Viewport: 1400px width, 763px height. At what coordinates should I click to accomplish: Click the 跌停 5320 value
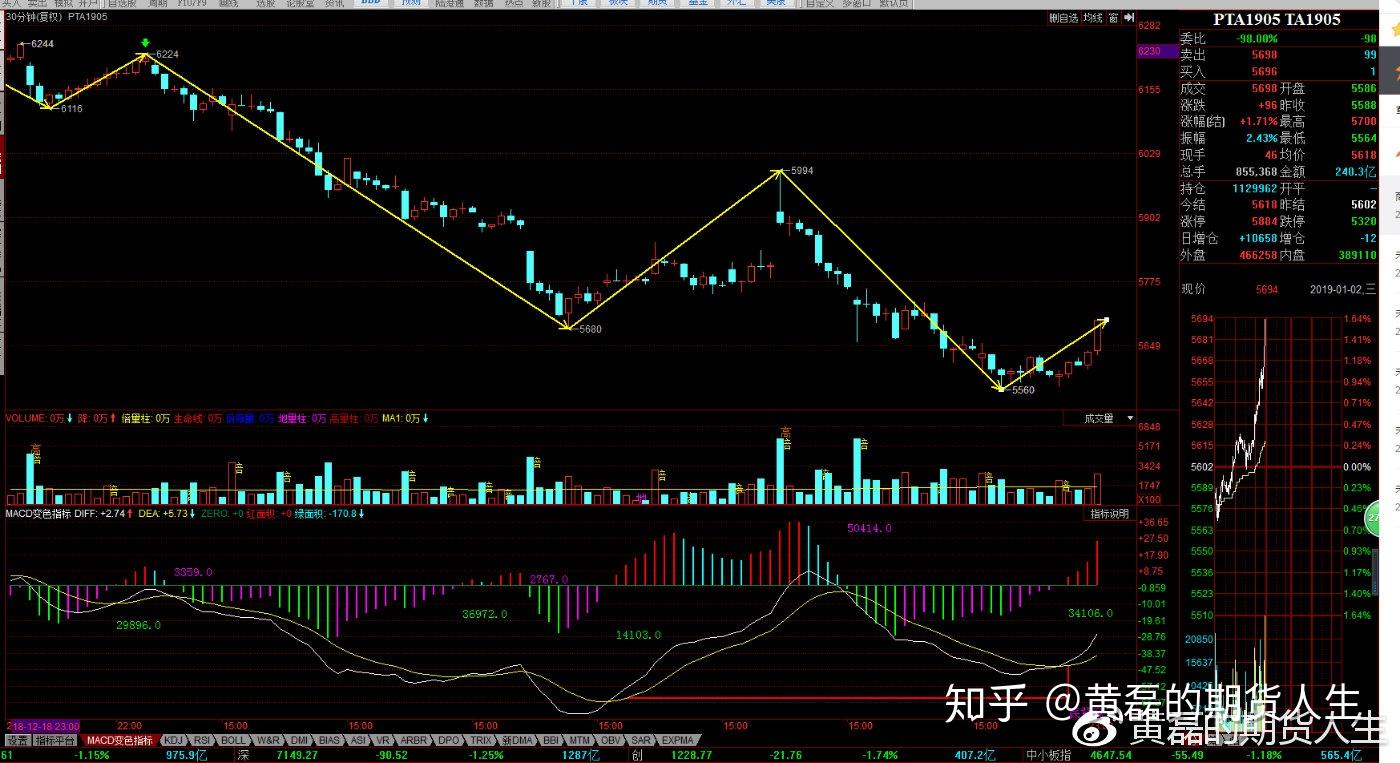[1363, 222]
